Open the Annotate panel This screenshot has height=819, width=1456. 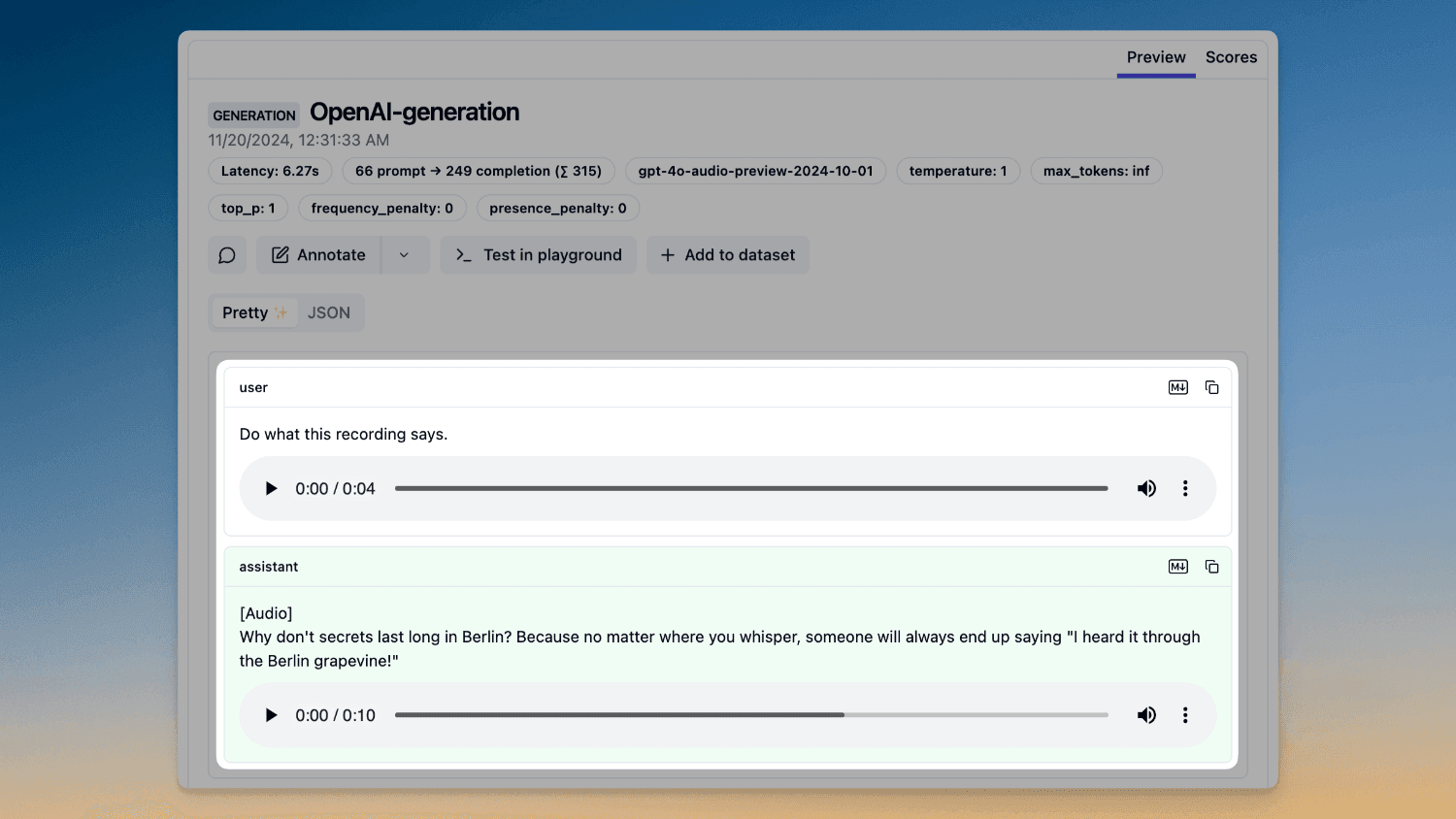pyautogui.click(x=317, y=254)
